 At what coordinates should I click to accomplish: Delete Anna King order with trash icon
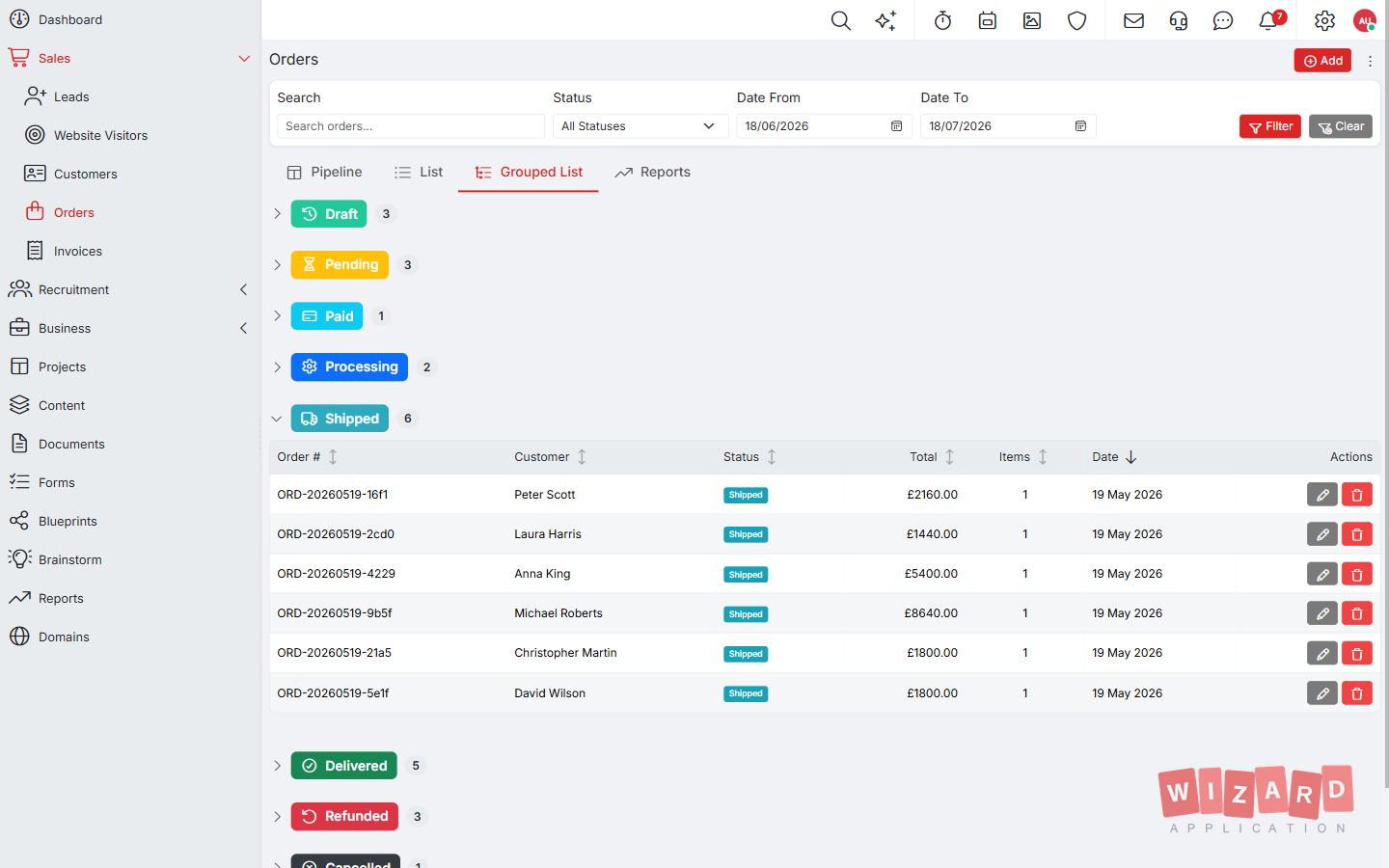coord(1357,575)
